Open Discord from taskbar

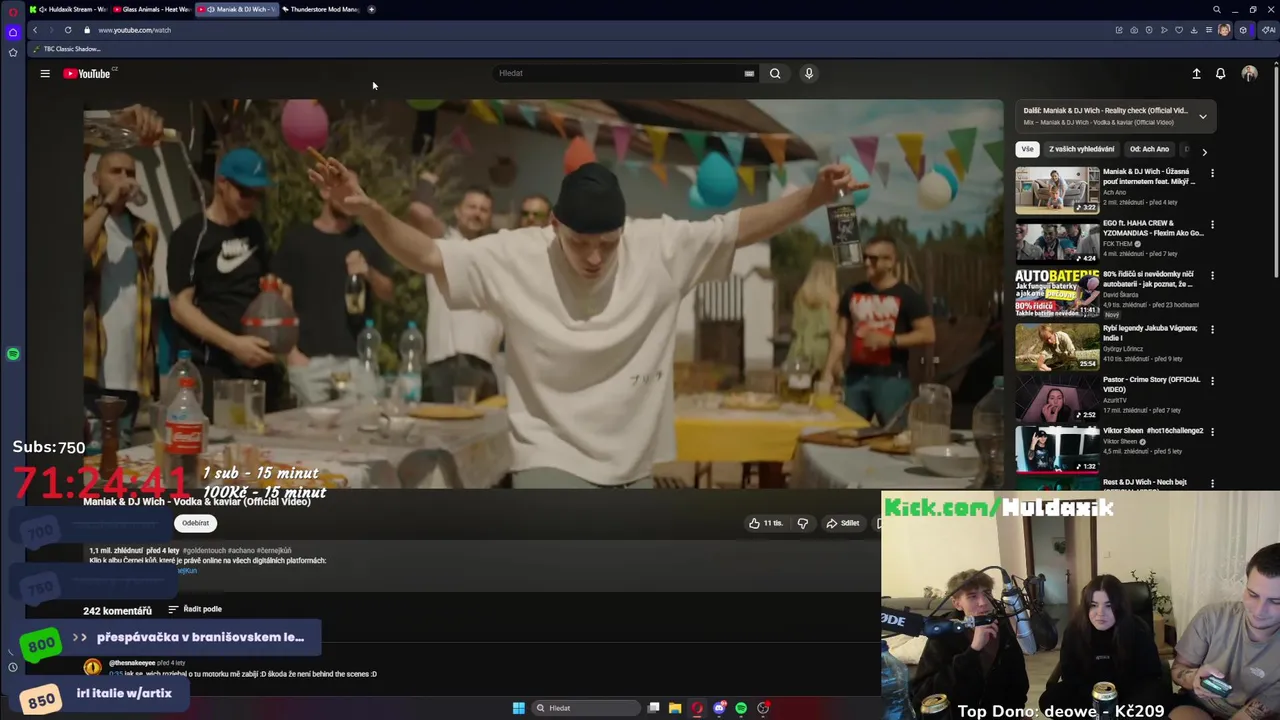(x=719, y=708)
